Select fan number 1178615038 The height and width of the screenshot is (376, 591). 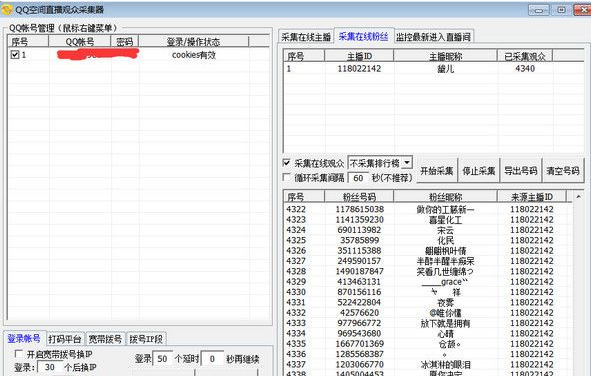tap(360, 209)
